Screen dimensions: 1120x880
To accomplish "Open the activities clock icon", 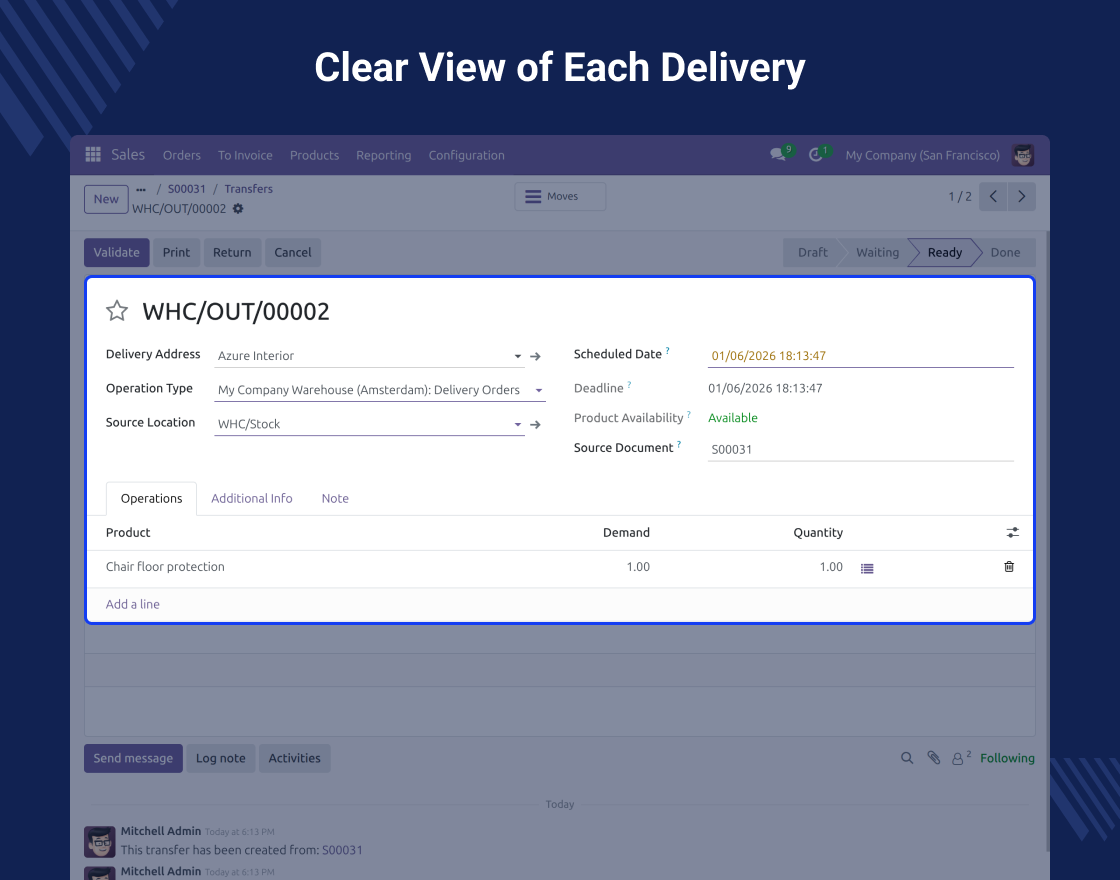I will [x=815, y=154].
